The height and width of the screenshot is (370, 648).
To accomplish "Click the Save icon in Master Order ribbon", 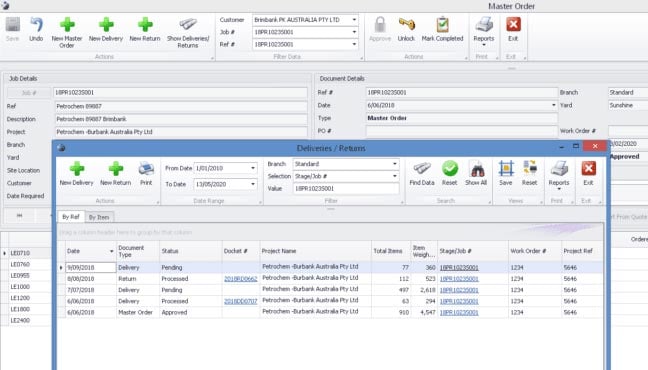I will 12,25.
